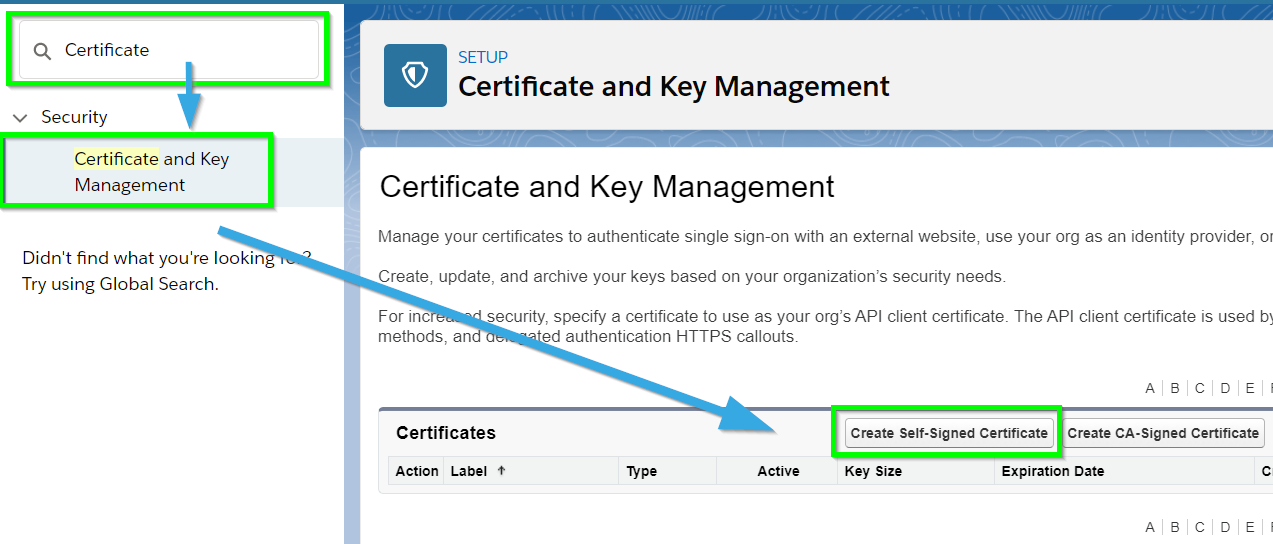Screen dimensions: 1273x544
Task: Click Create Self-Signed Certificate button
Action: coord(949,433)
